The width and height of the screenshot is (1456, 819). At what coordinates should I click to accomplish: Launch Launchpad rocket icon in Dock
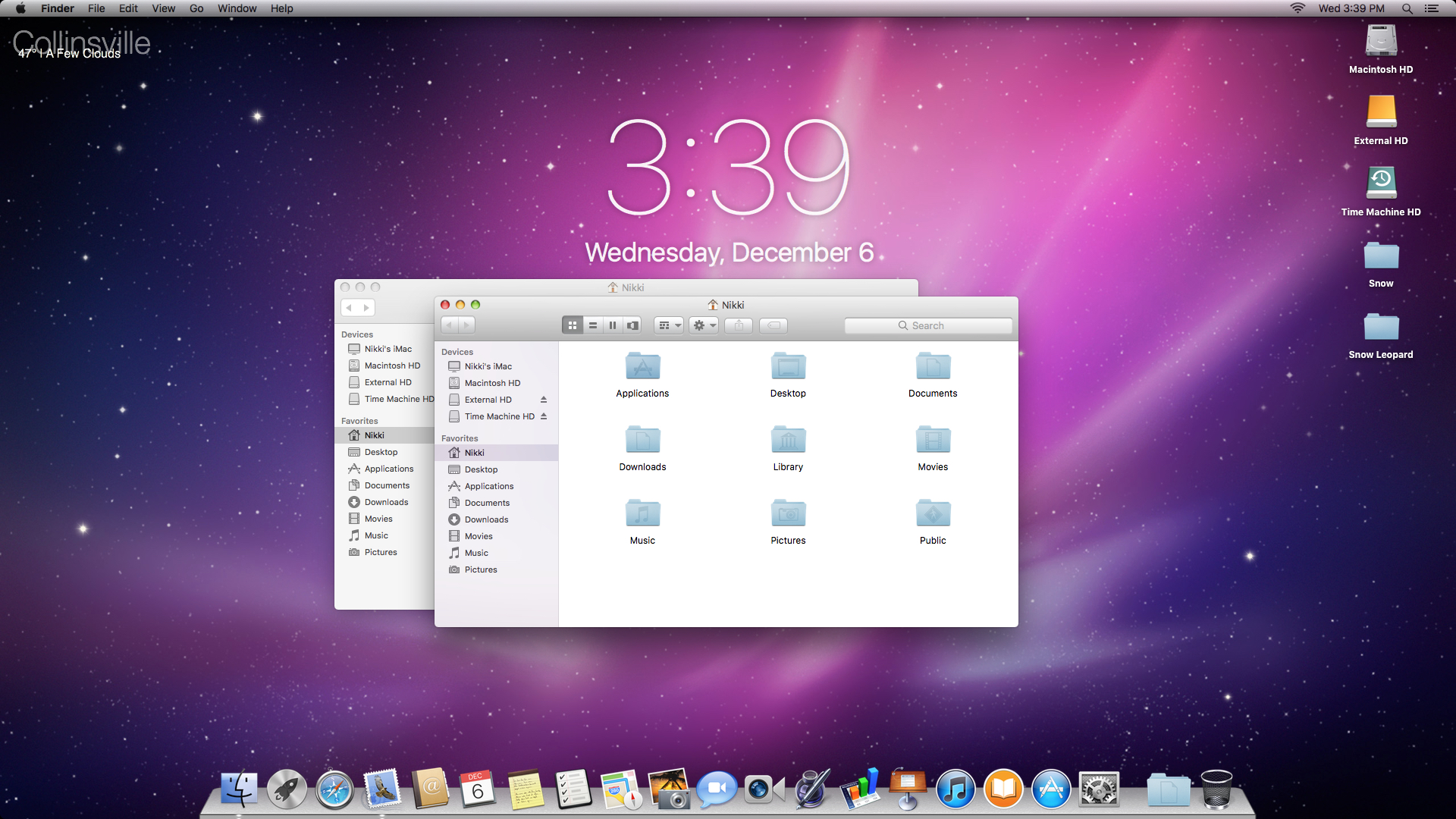point(287,789)
